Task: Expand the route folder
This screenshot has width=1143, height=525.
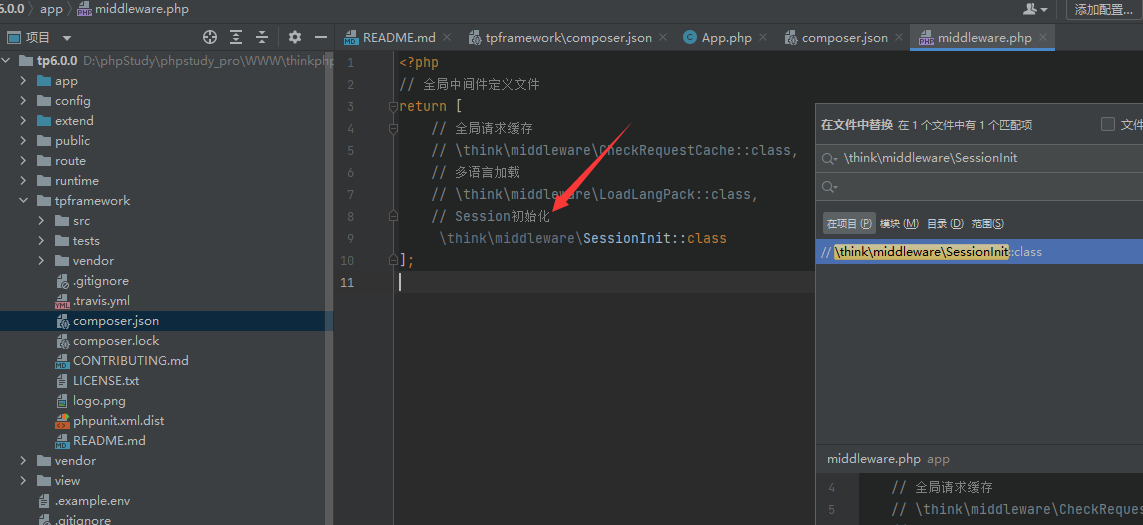Action: point(23,160)
